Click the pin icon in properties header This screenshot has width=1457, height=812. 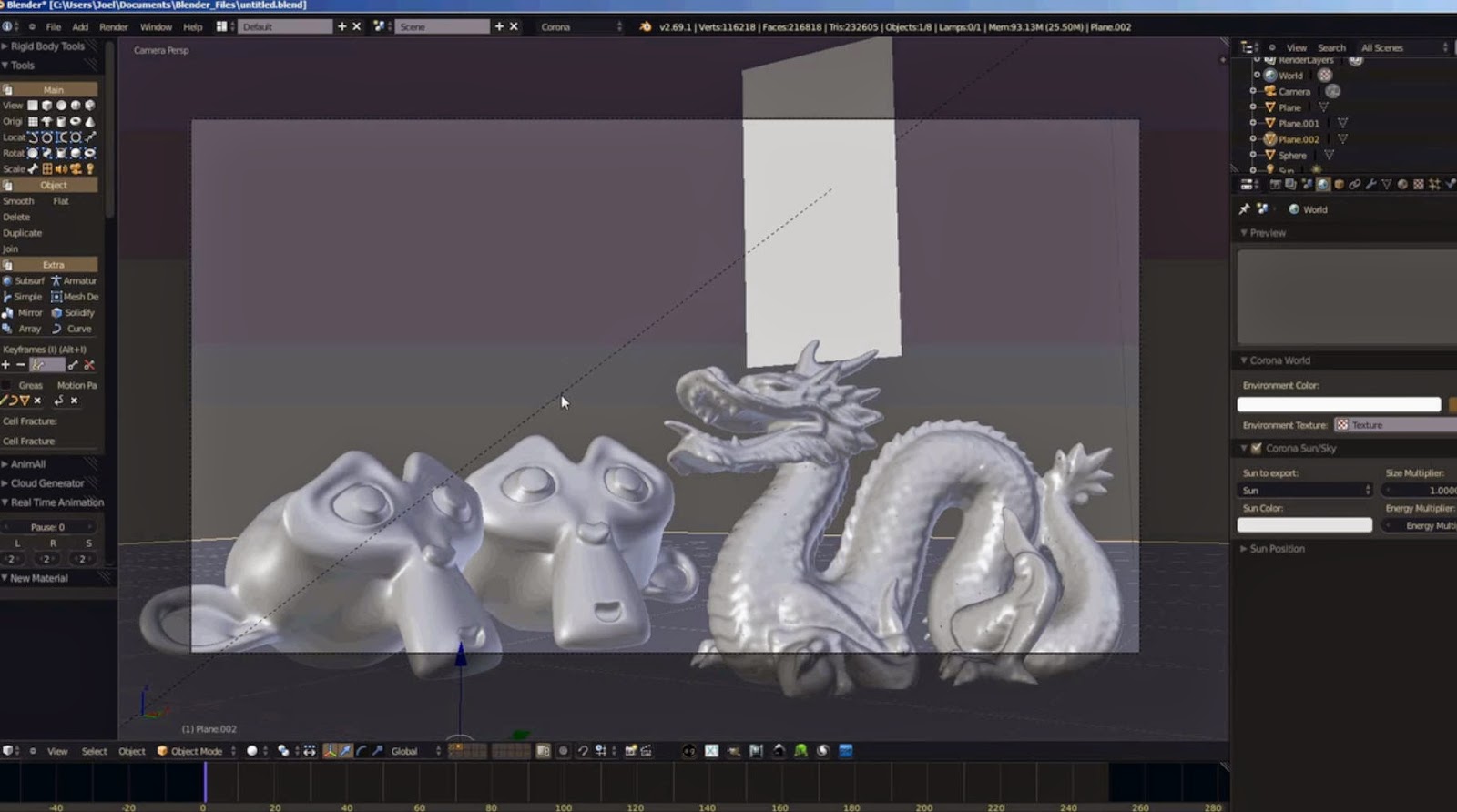(1245, 209)
